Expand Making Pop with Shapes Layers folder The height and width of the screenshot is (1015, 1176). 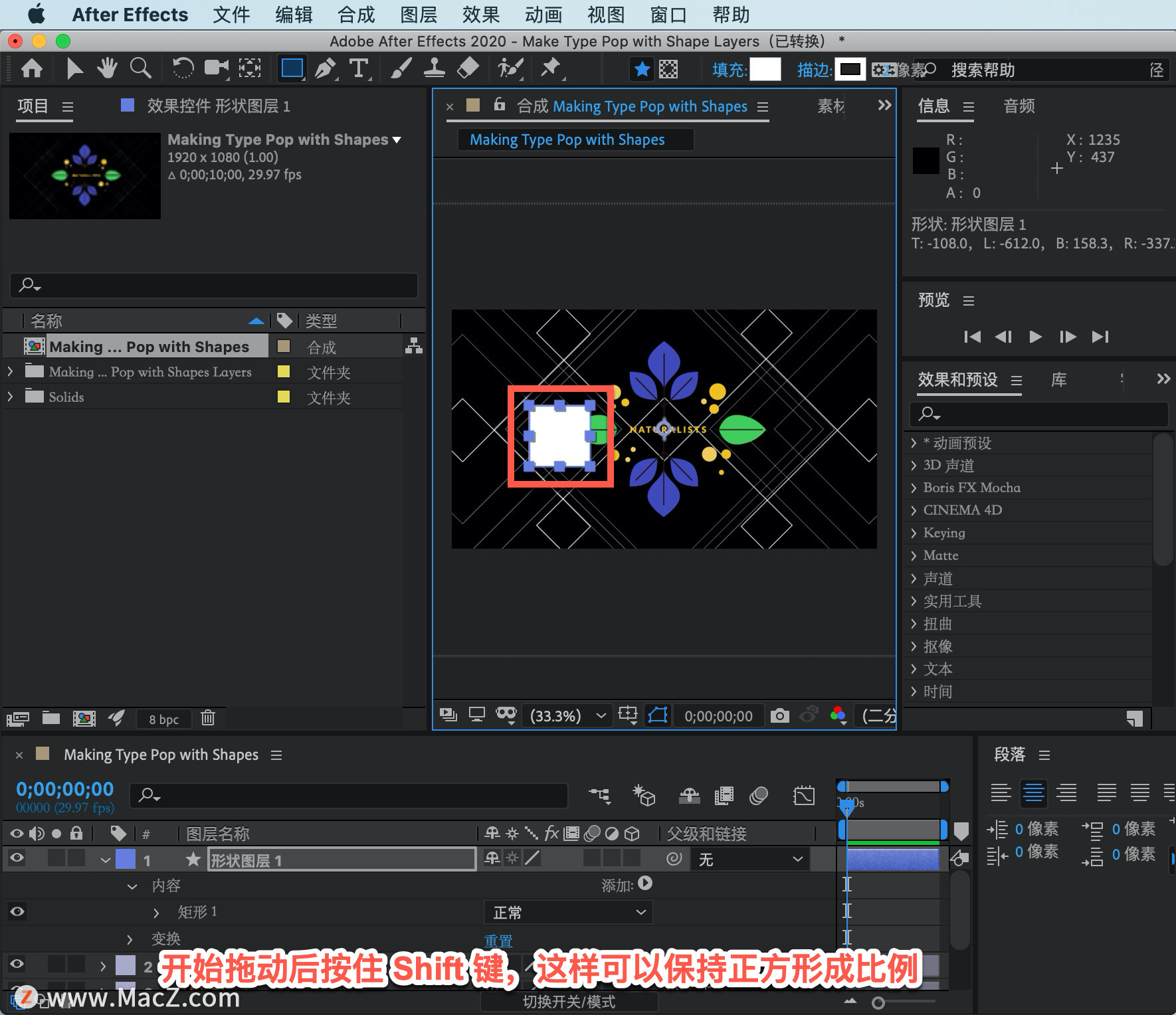(x=10, y=371)
